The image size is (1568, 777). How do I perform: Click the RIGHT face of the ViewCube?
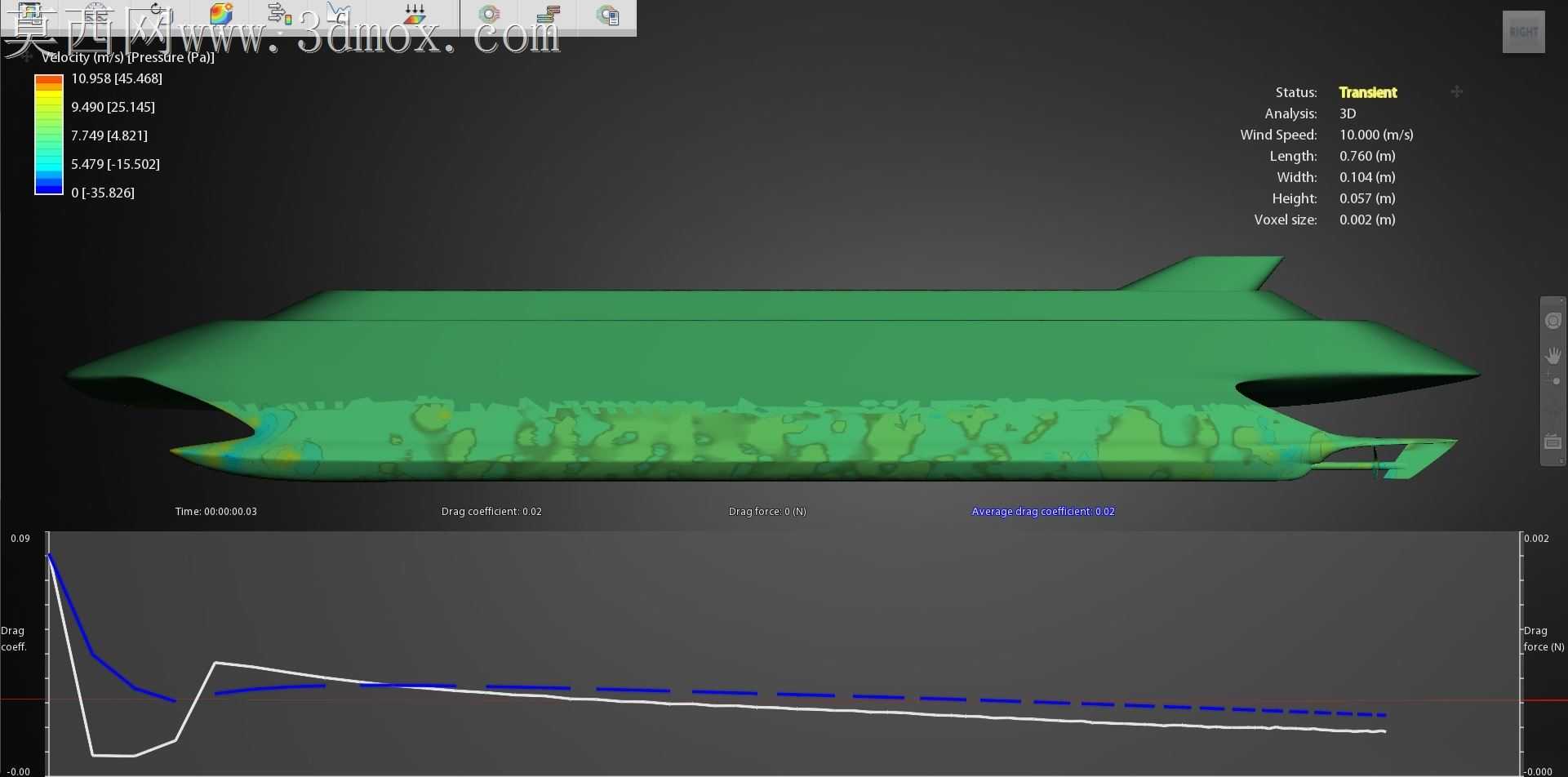tap(1523, 32)
